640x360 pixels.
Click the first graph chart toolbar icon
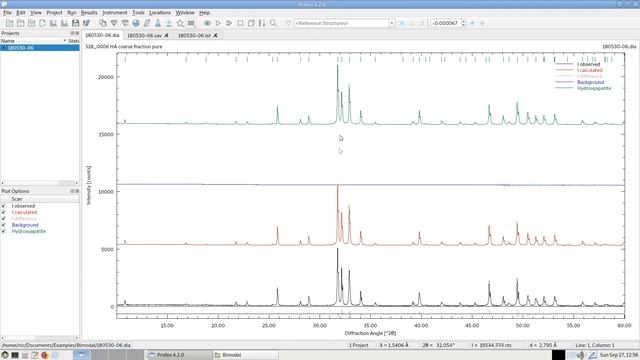coord(53,23)
